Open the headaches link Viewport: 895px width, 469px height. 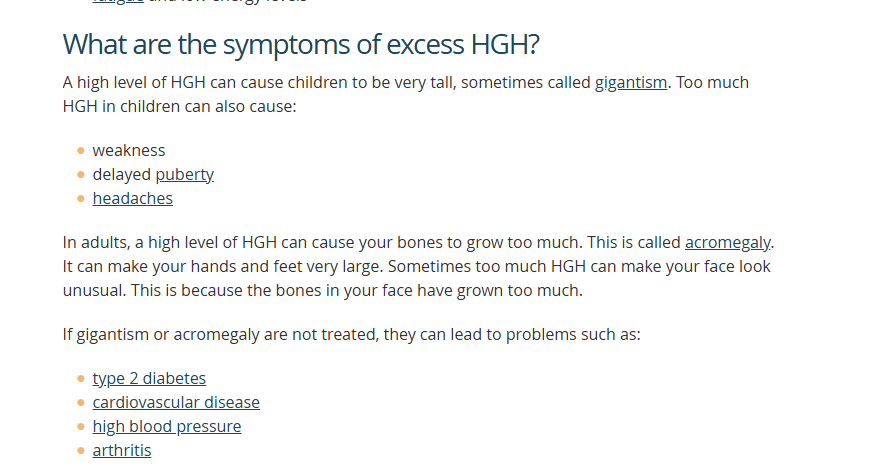tap(132, 198)
